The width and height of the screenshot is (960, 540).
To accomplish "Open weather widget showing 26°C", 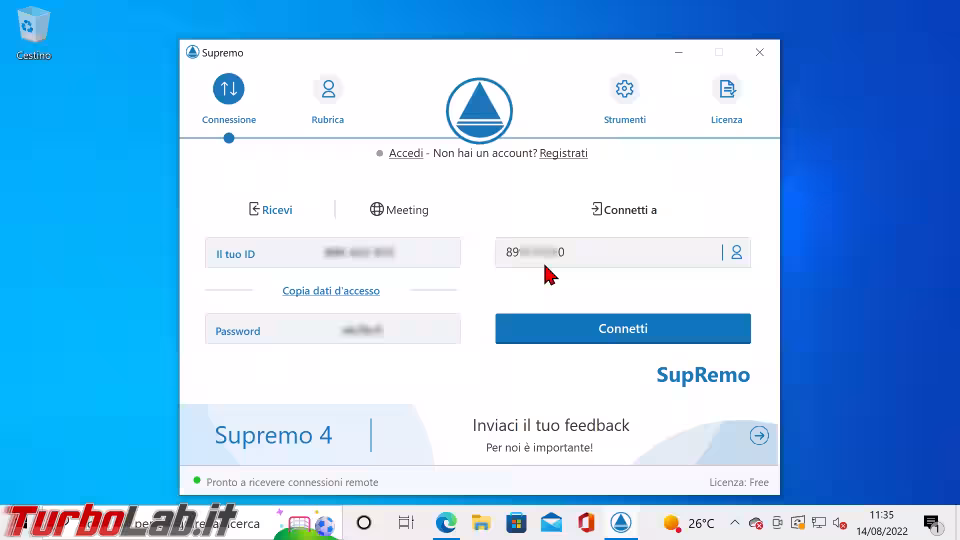I will pyautogui.click(x=689, y=523).
